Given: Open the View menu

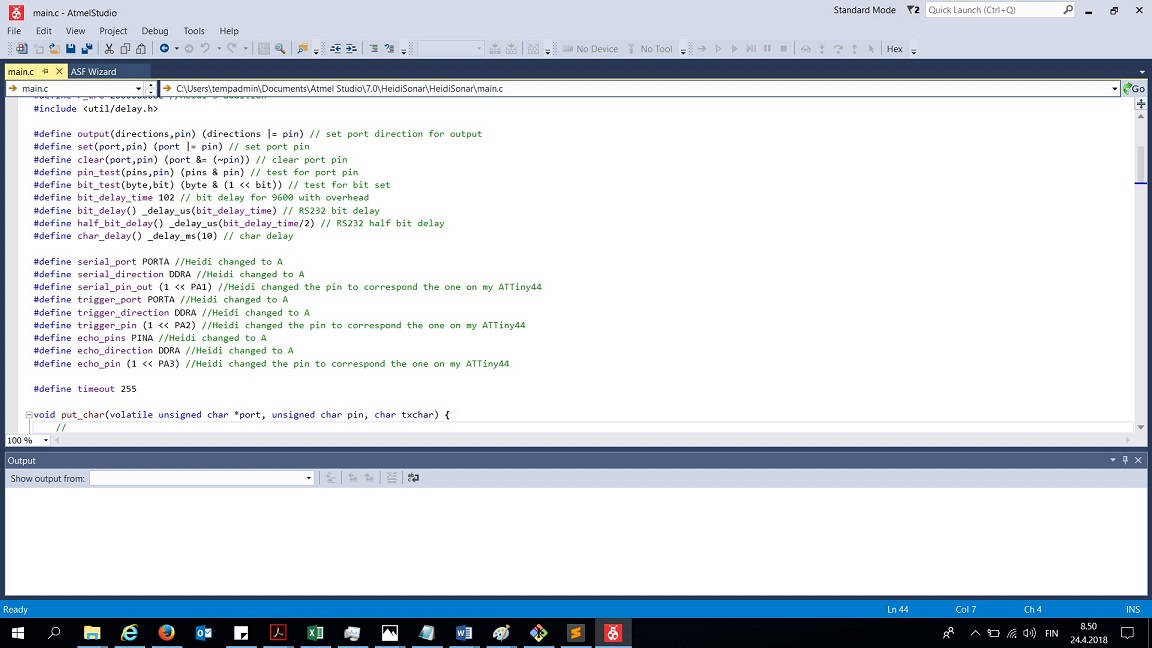Looking at the screenshot, I should pyautogui.click(x=75, y=31).
